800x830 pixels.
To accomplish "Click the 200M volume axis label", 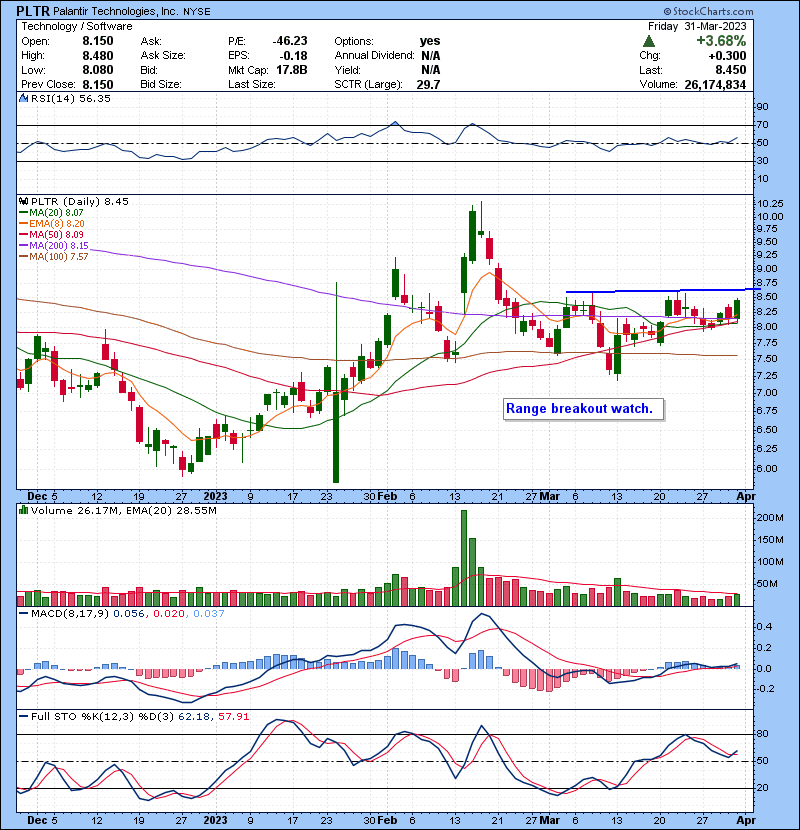I will tap(770, 518).
